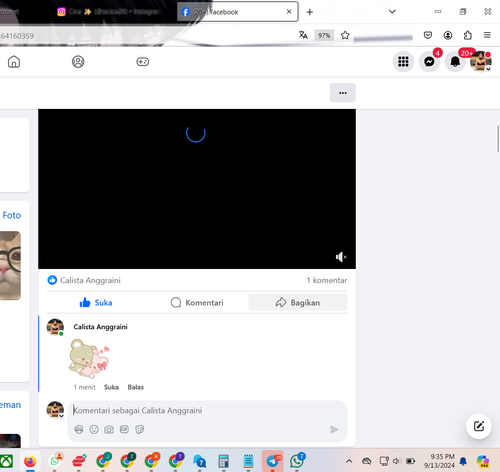The image size is (500, 472).
Task: Open Xbox app from taskbar
Action: coord(6,461)
